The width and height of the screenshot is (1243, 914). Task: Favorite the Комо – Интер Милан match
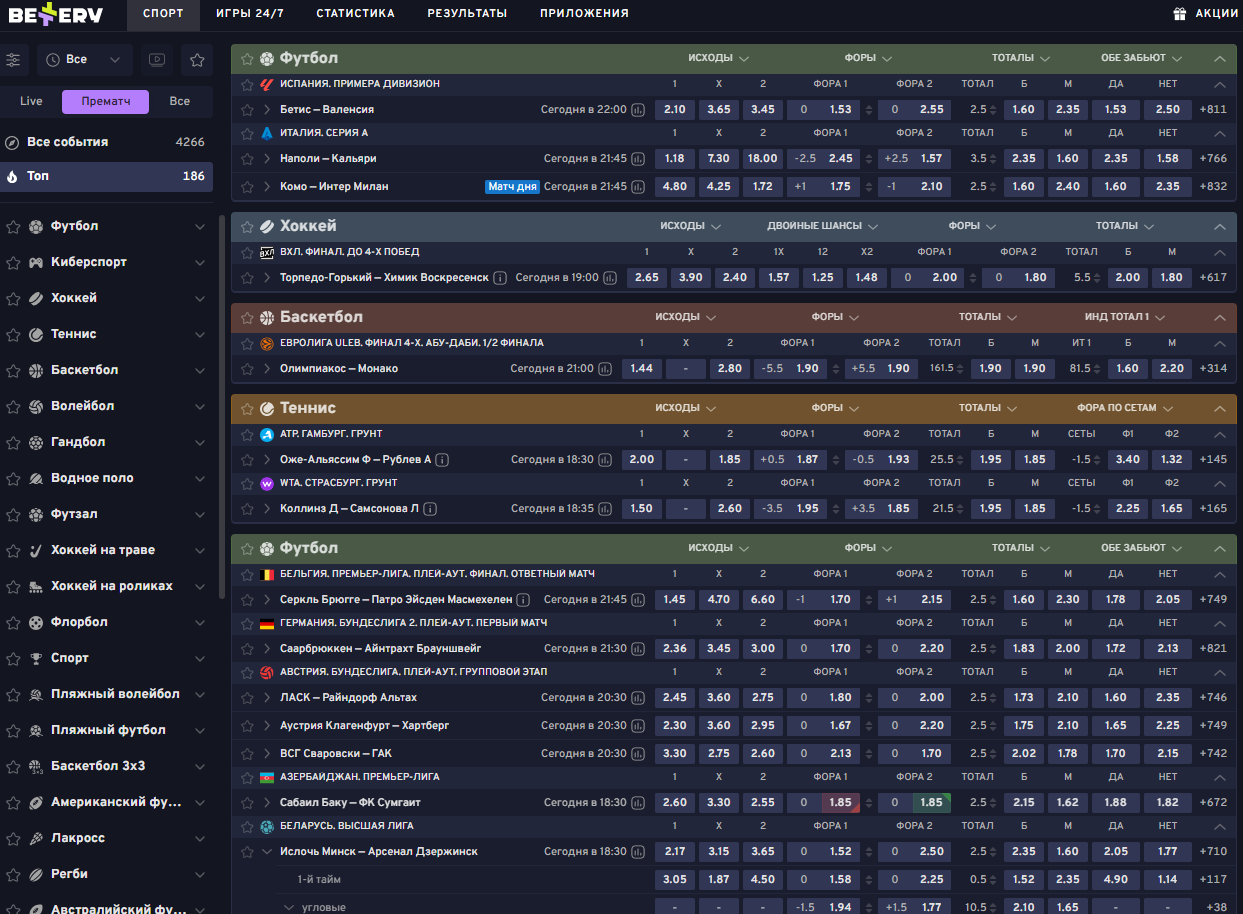tap(247, 187)
